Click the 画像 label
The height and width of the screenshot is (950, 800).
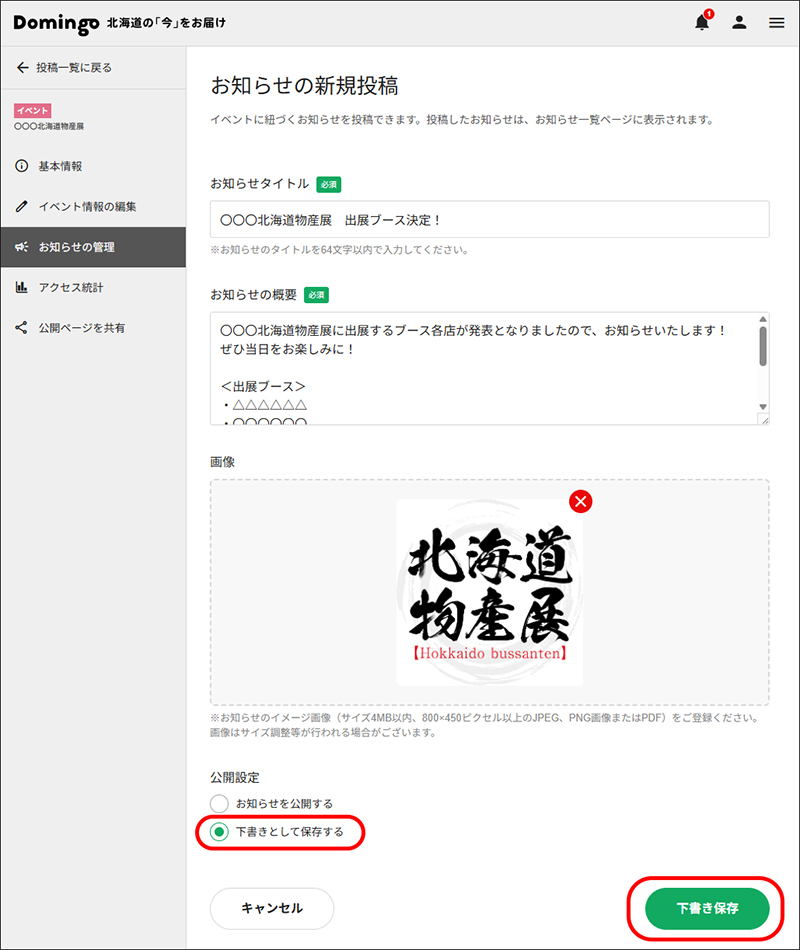222,462
